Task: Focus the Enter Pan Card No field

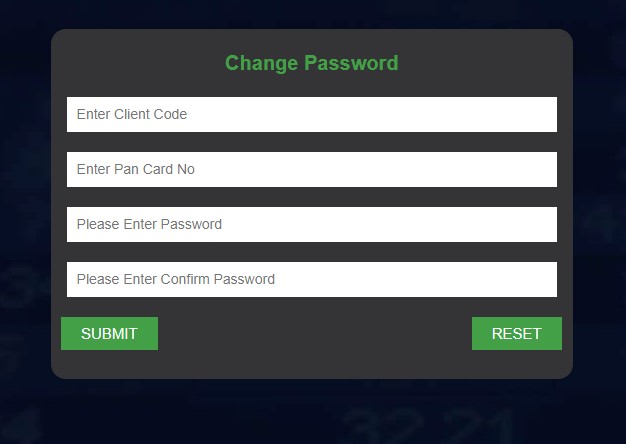Action: coord(311,169)
